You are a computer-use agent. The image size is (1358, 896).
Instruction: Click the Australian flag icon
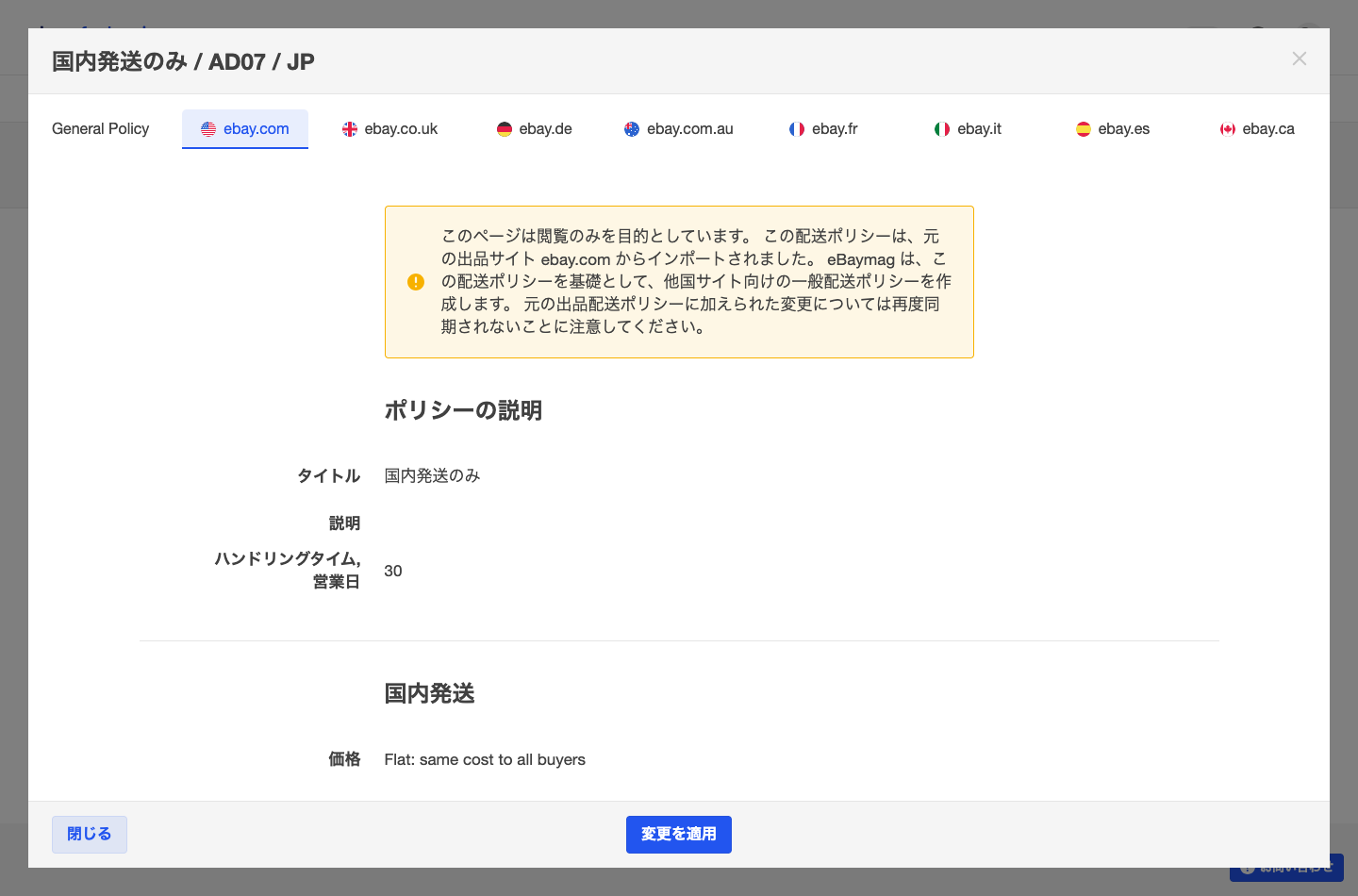(x=632, y=129)
